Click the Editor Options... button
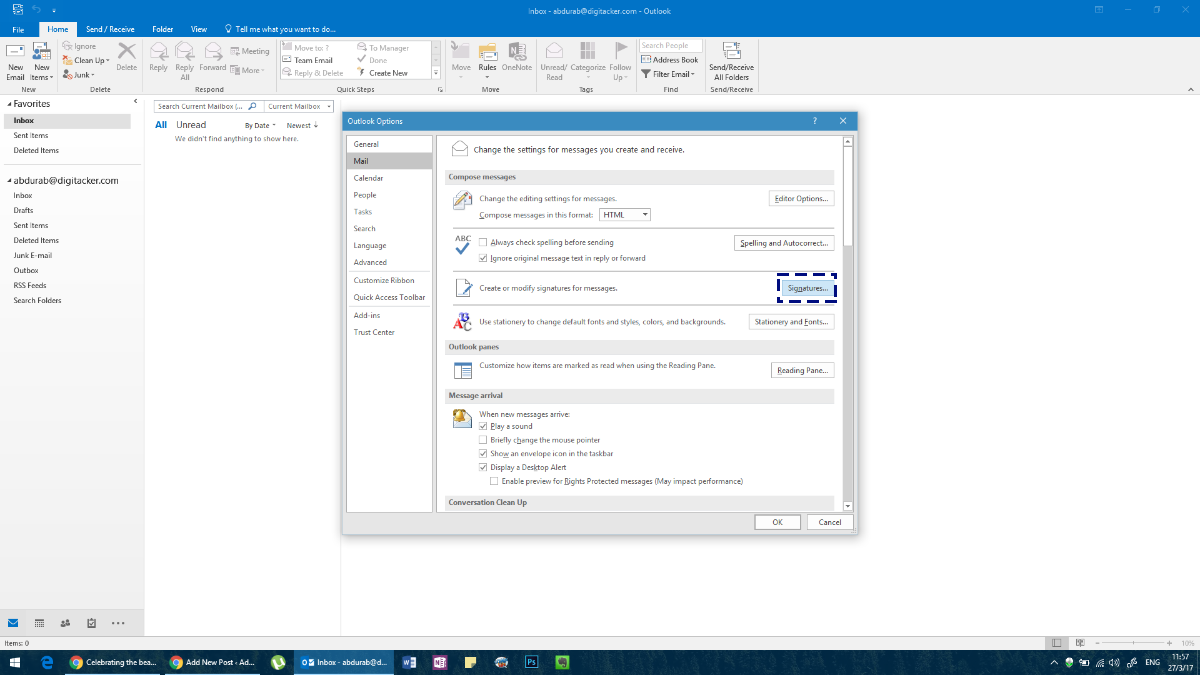 (801, 198)
